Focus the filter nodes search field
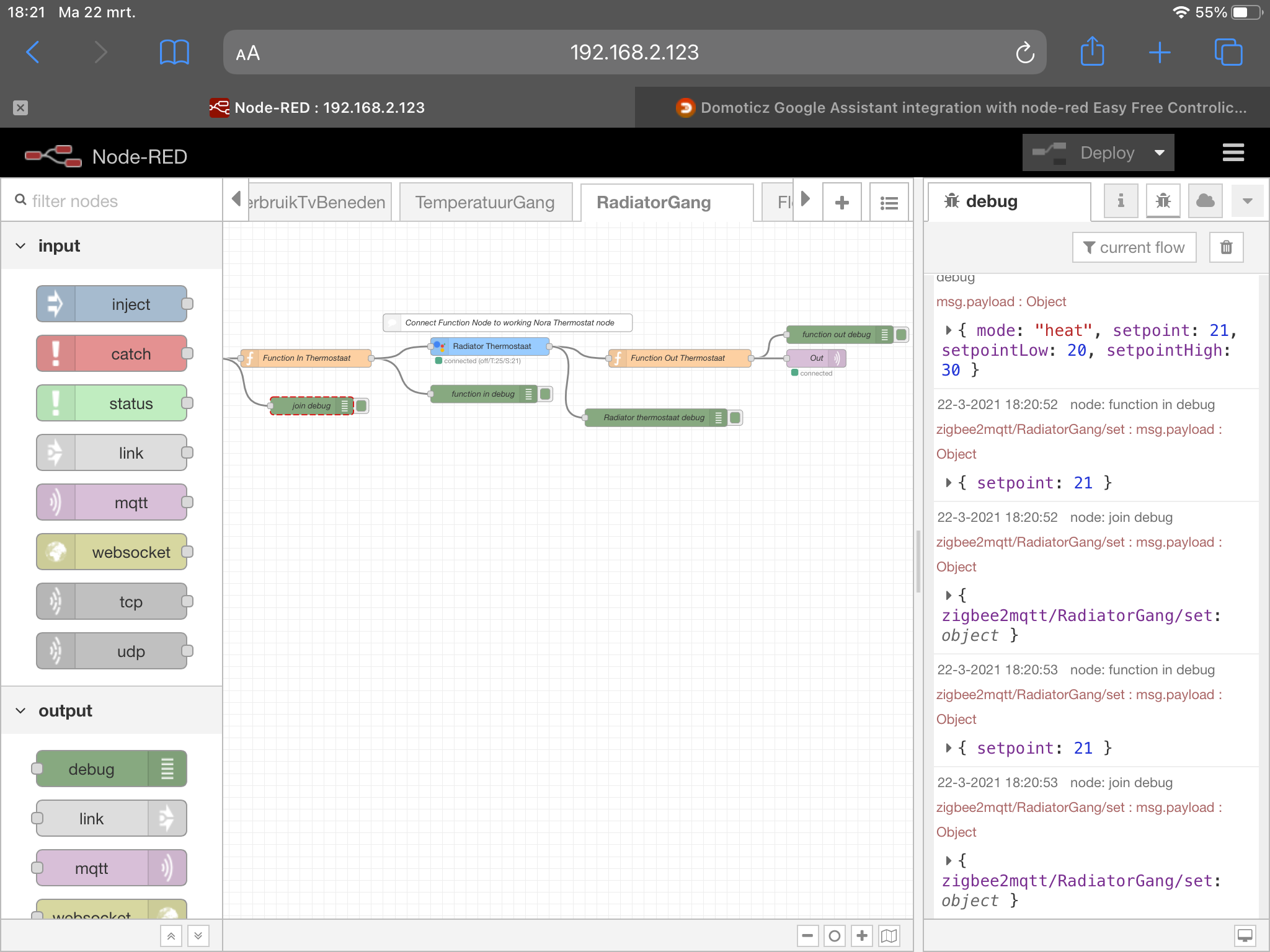 coord(112,201)
